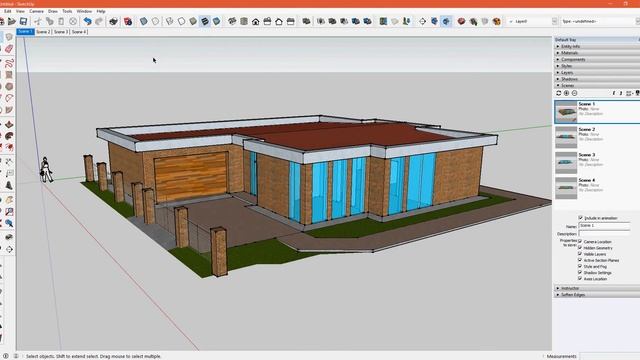Toggle Axes Location checkbox
Image resolution: width=640 pixels, height=360 pixels.
pos(580,278)
